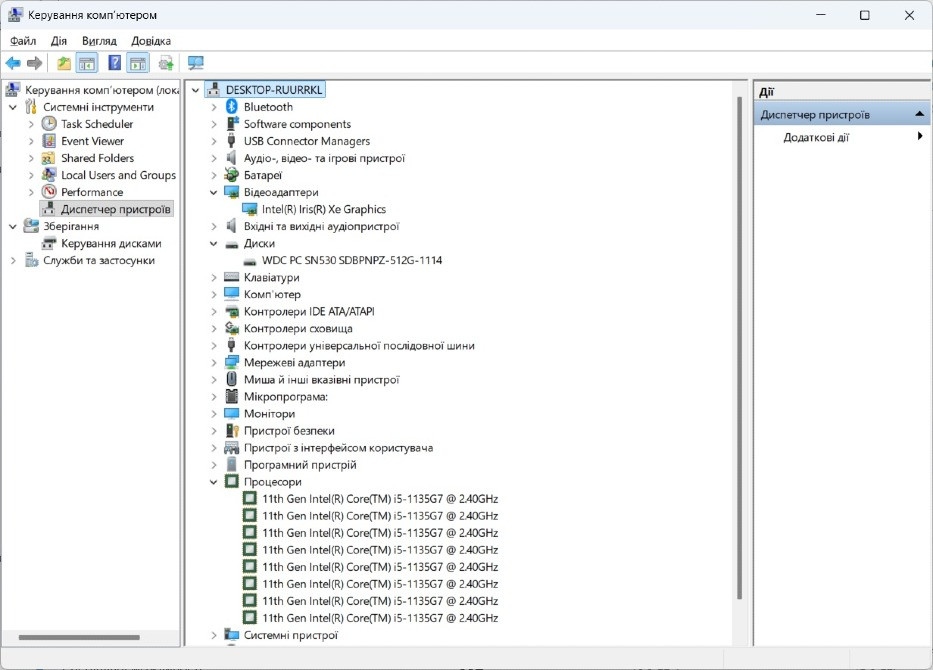Screen dimensions: 933x670
Task: Click the Up one level folder icon
Action: click(64, 63)
